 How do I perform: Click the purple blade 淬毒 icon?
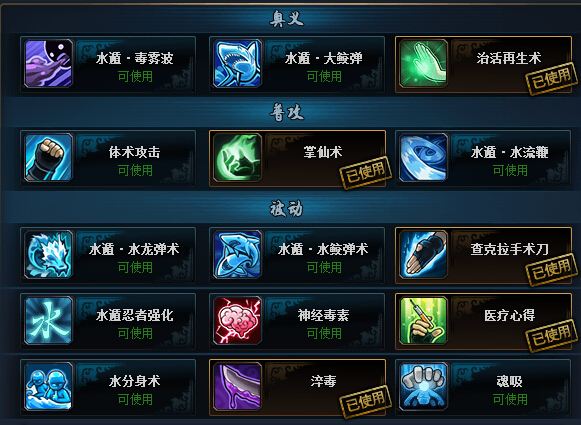[238, 386]
